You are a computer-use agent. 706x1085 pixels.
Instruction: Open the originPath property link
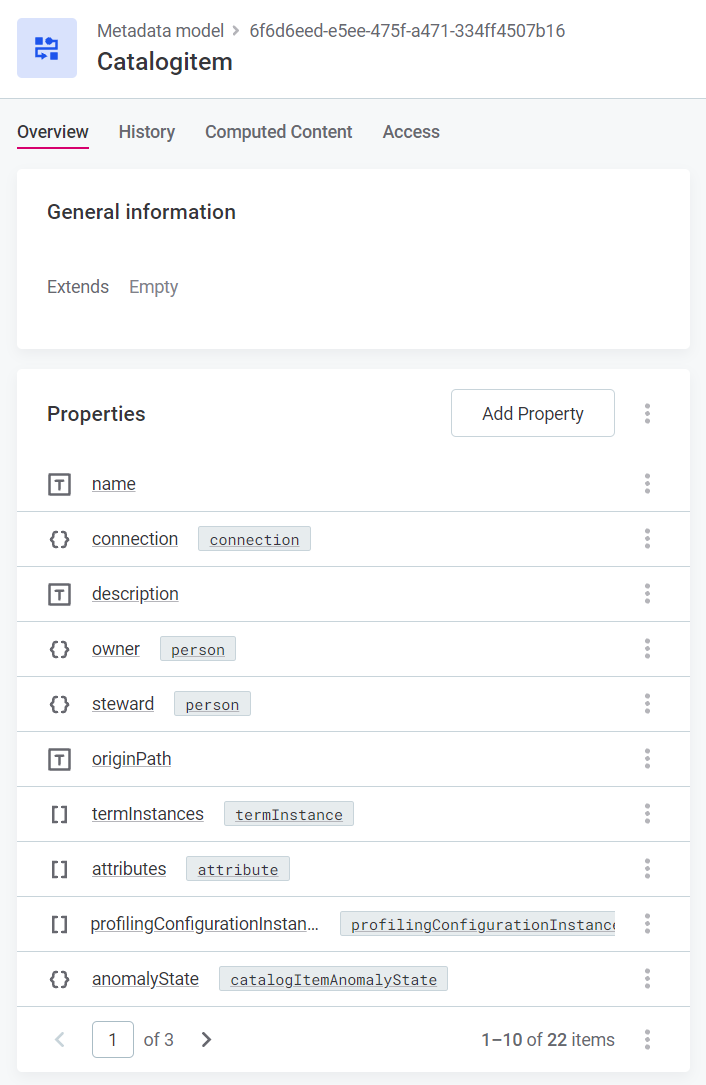[x=131, y=759]
